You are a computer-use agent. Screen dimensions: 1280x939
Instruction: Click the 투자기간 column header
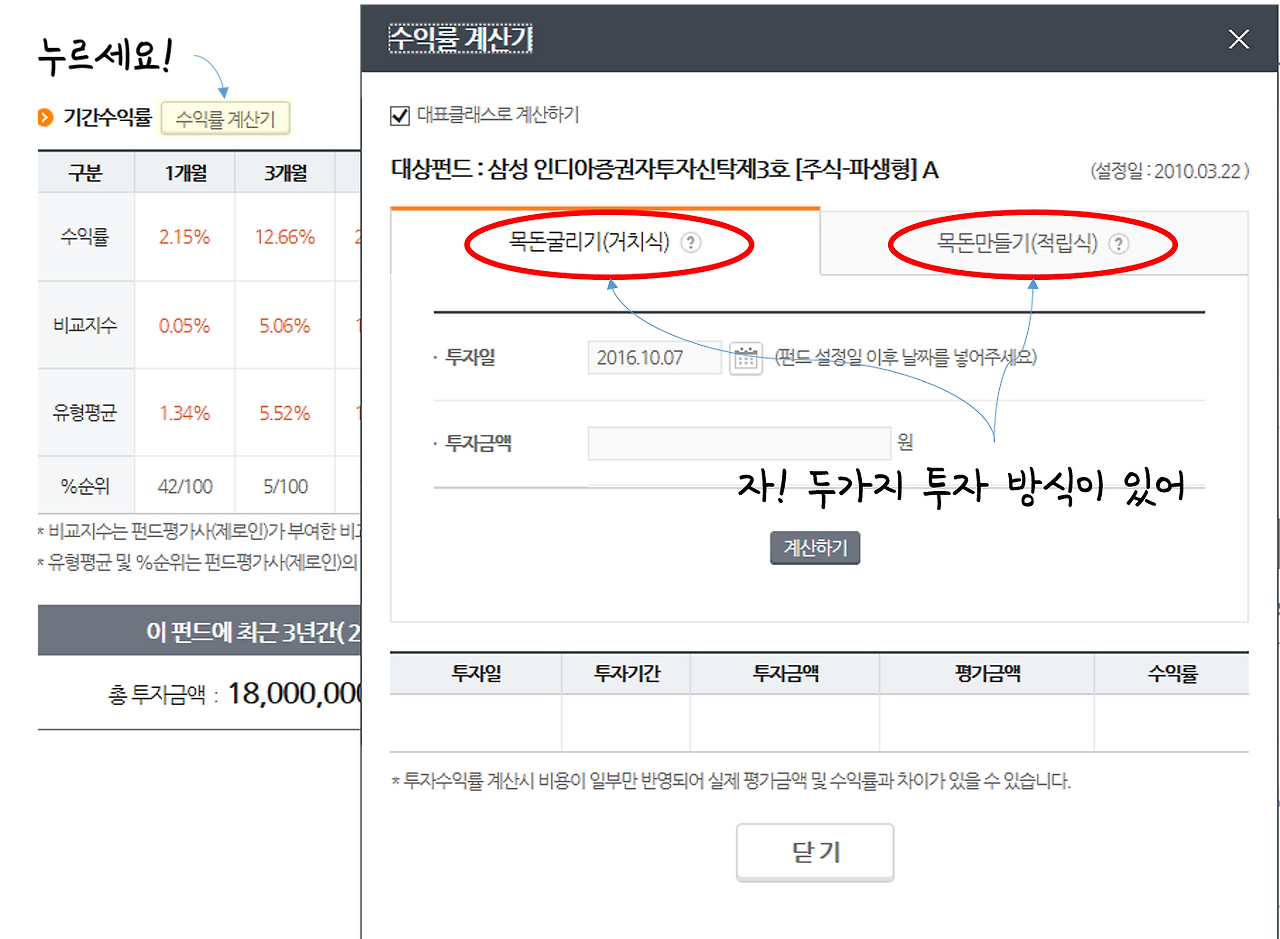pyautogui.click(x=625, y=673)
